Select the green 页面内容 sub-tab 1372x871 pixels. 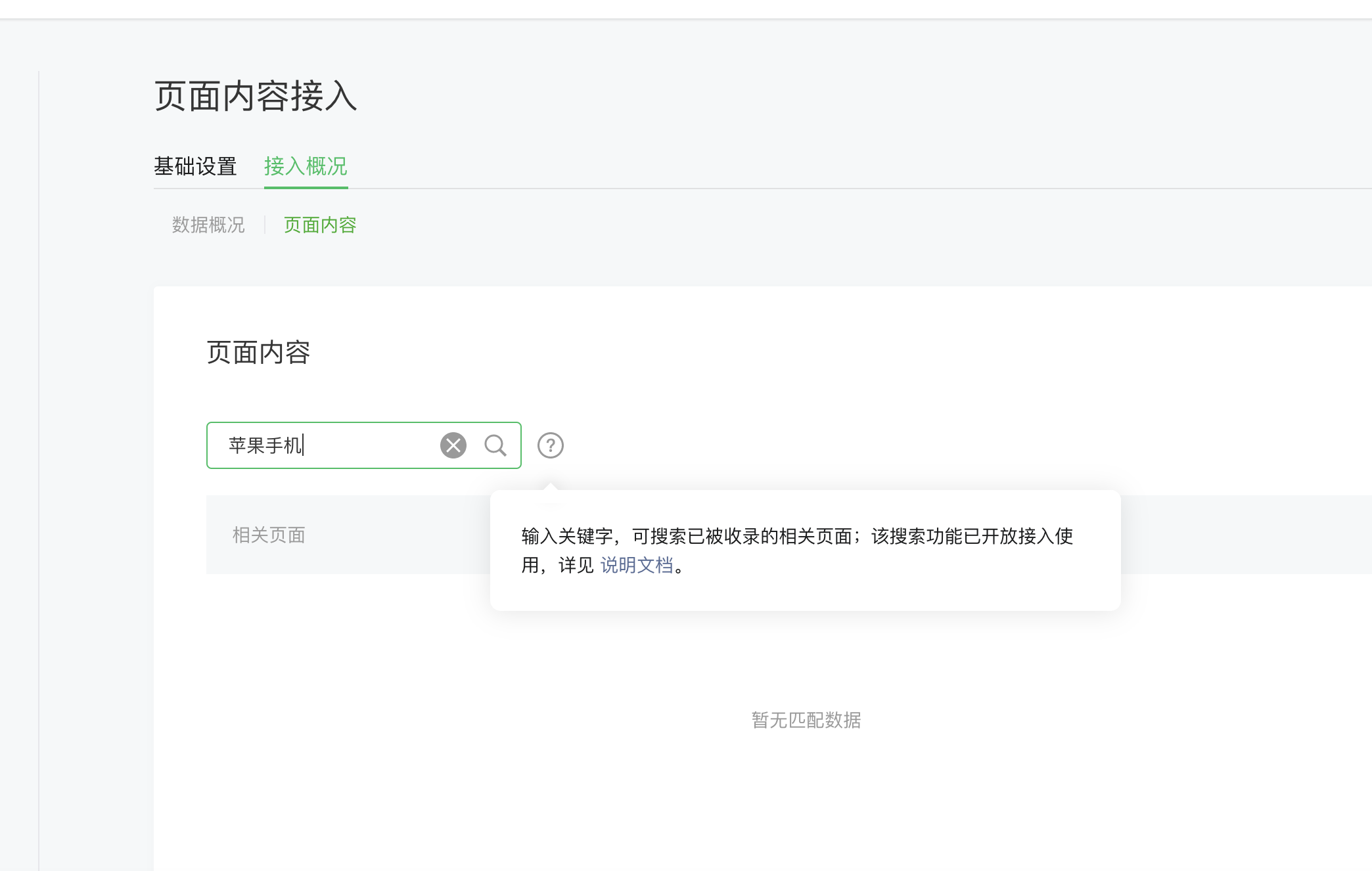pyautogui.click(x=320, y=225)
